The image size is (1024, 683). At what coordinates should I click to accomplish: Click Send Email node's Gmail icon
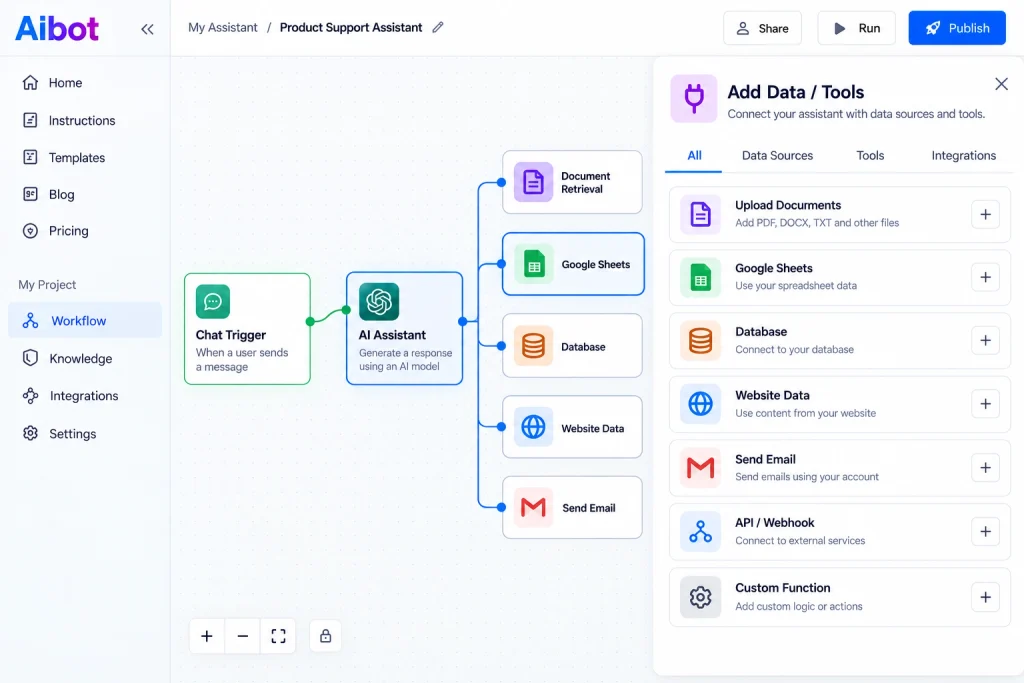tap(533, 507)
